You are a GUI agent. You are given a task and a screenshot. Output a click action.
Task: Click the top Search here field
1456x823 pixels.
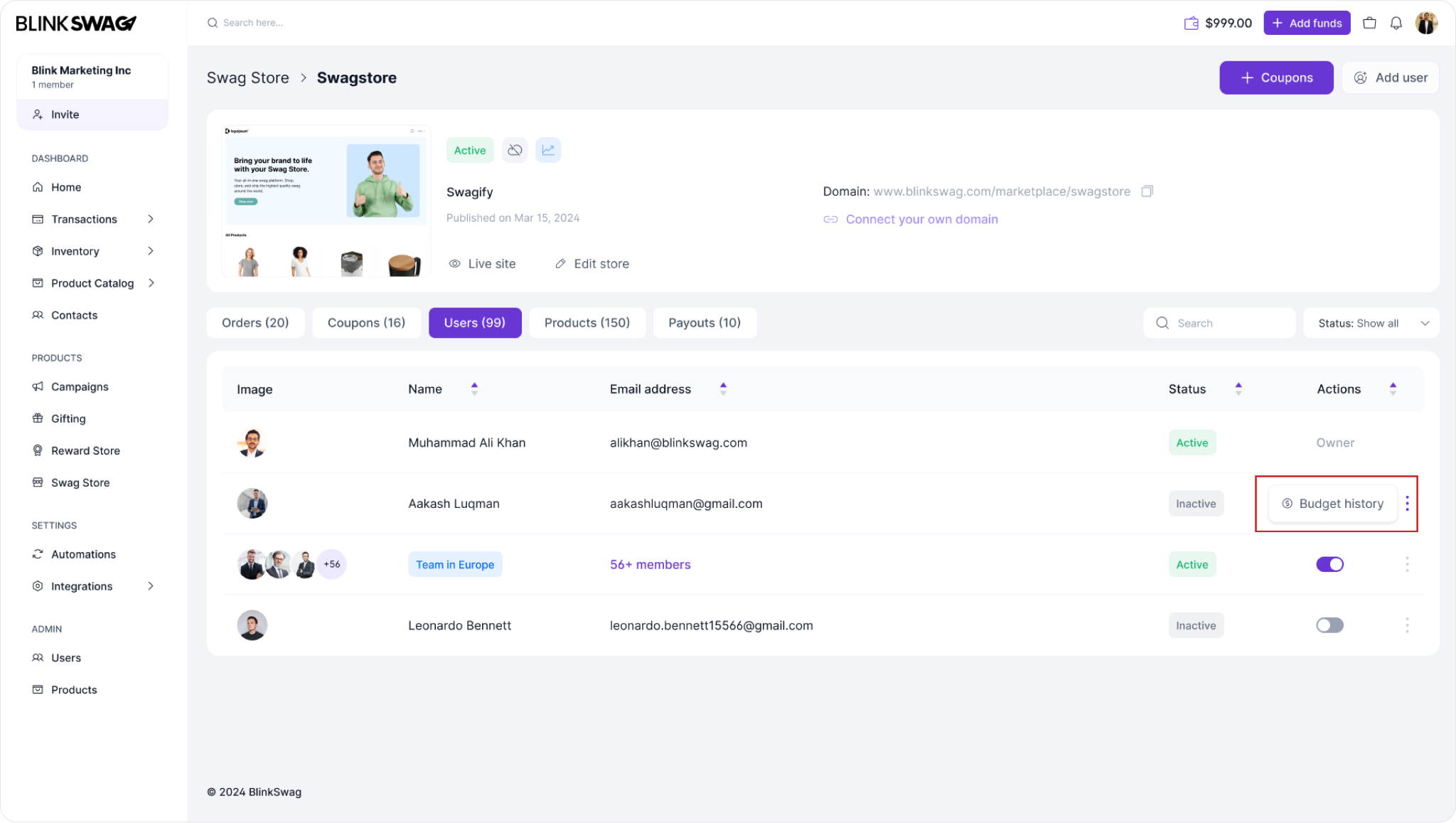253,23
